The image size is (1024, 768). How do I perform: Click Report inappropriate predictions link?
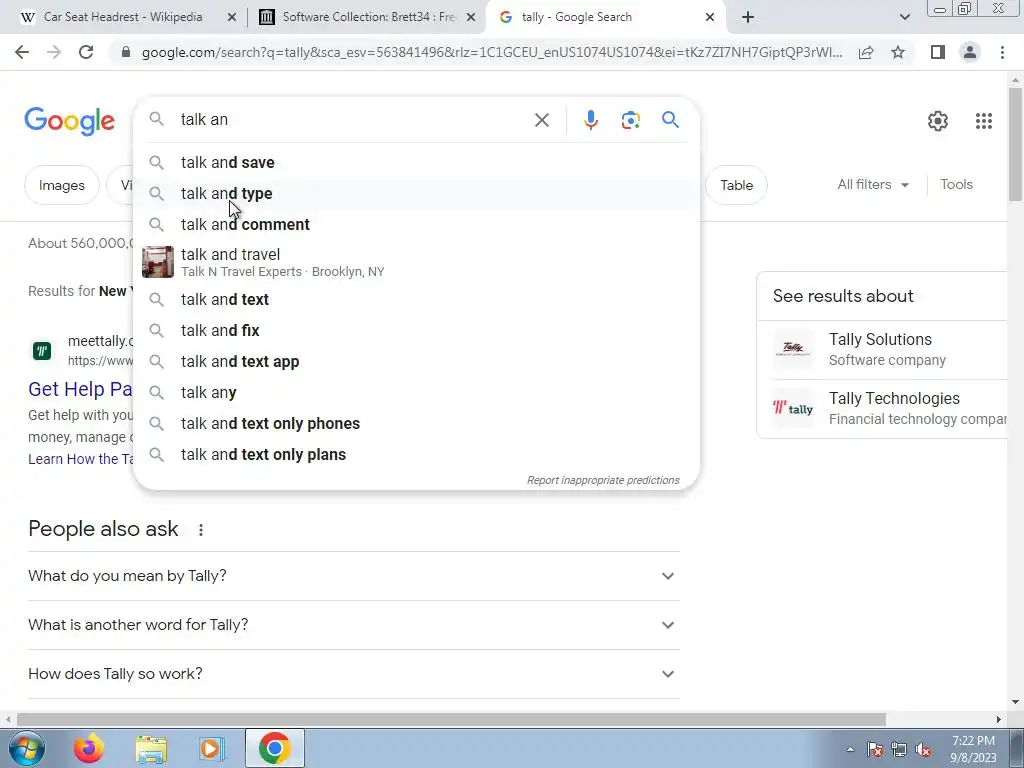tap(603, 481)
